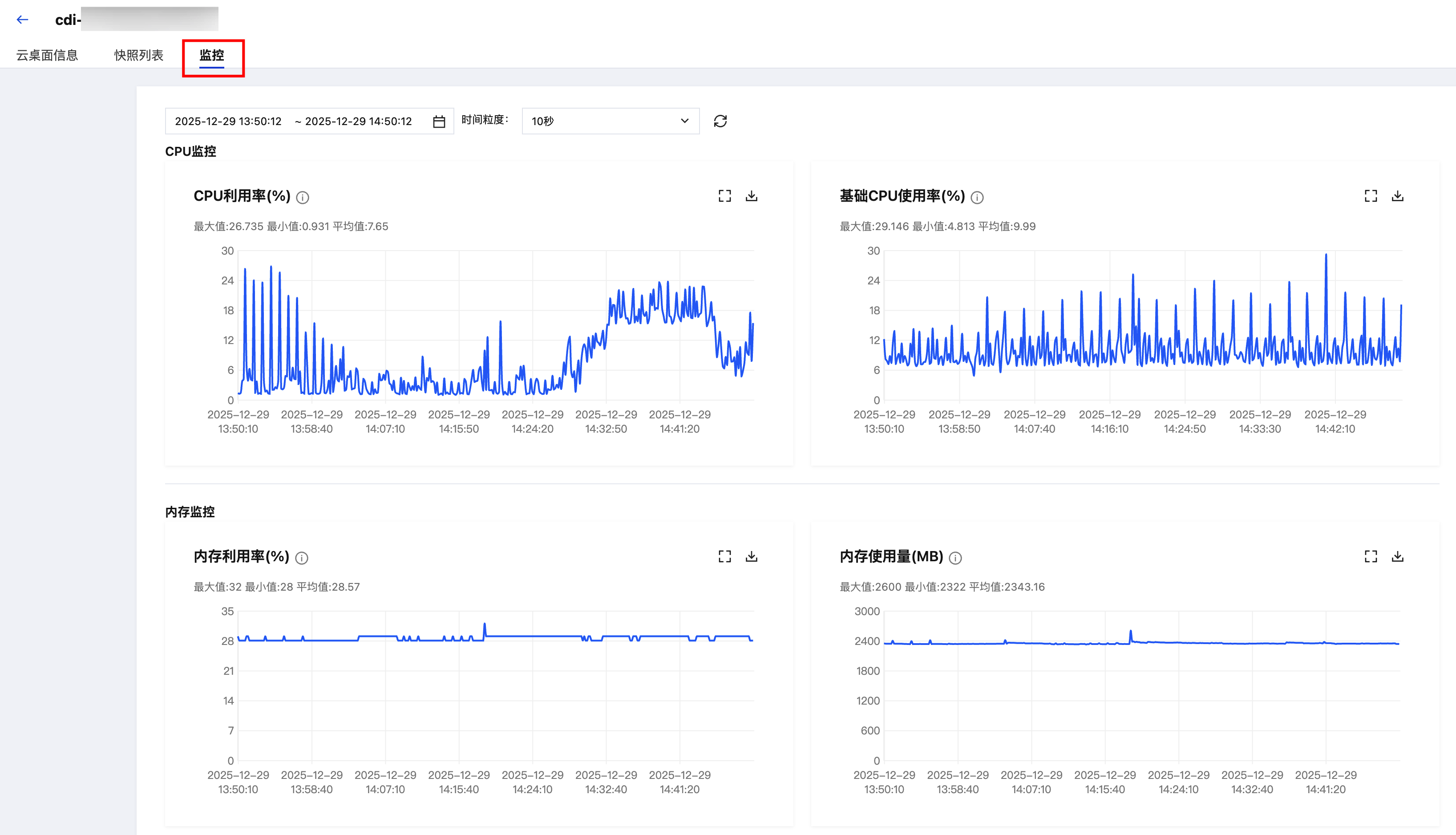Image resolution: width=1456 pixels, height=835 pixels.
Task: Show info tooltip for CPU利用率
Action: [303, 197]
